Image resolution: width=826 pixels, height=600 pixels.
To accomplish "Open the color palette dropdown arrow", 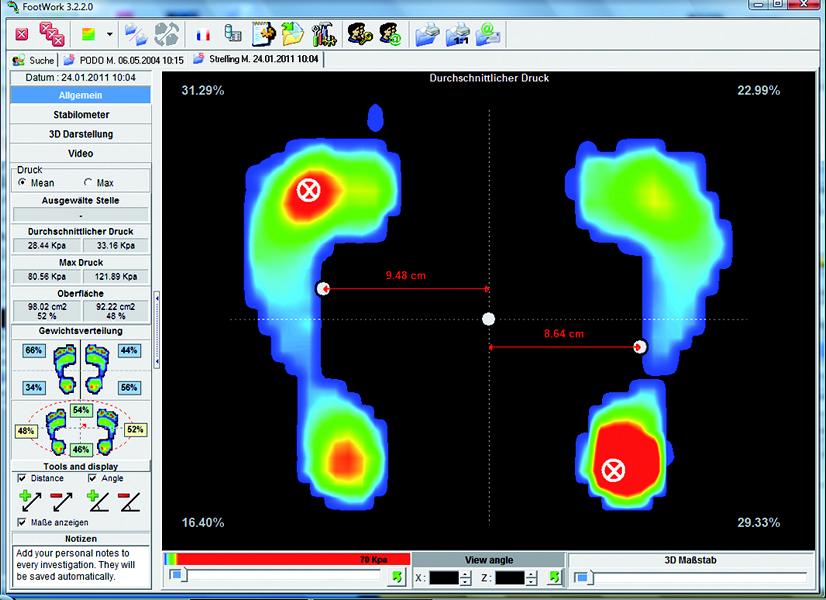I will click(108, 35).
